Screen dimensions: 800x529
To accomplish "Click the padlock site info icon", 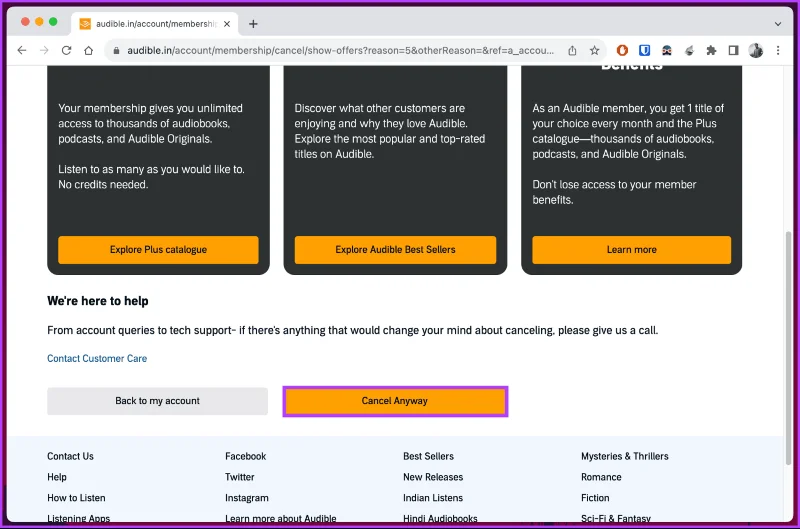I will point(116,51).
